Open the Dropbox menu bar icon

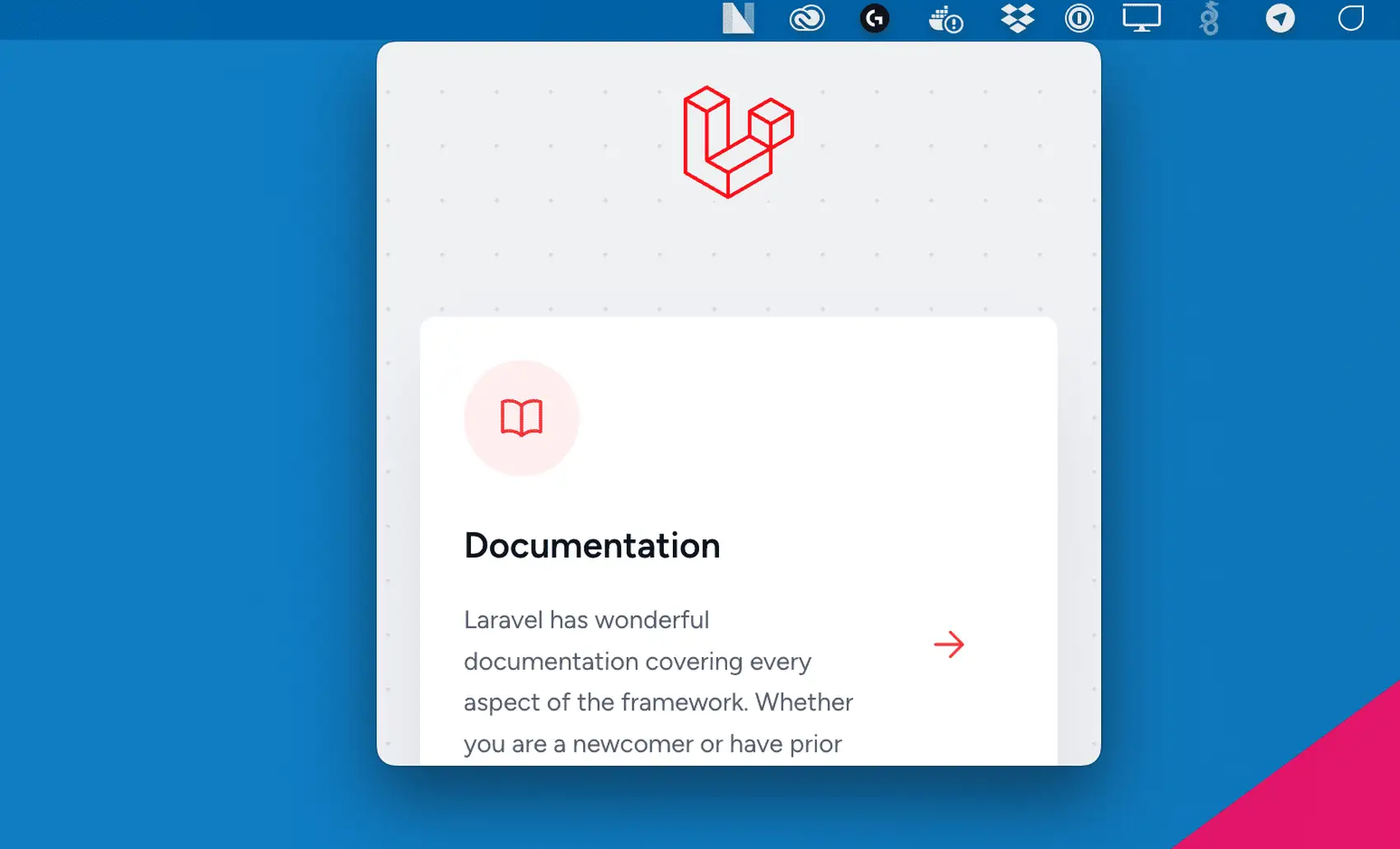tap(1017, 18)
